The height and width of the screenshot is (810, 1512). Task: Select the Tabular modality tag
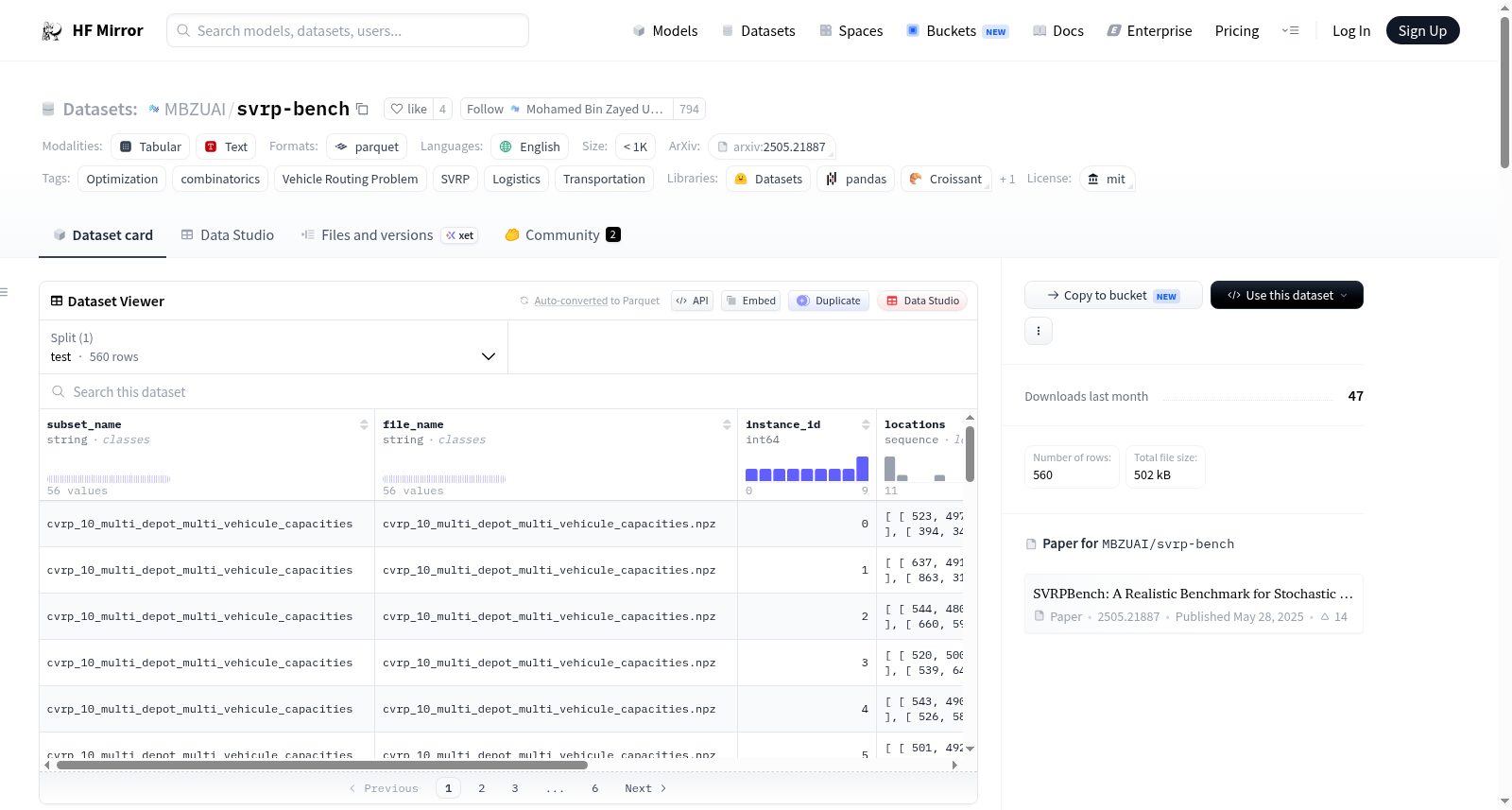[x=150, y=146]
